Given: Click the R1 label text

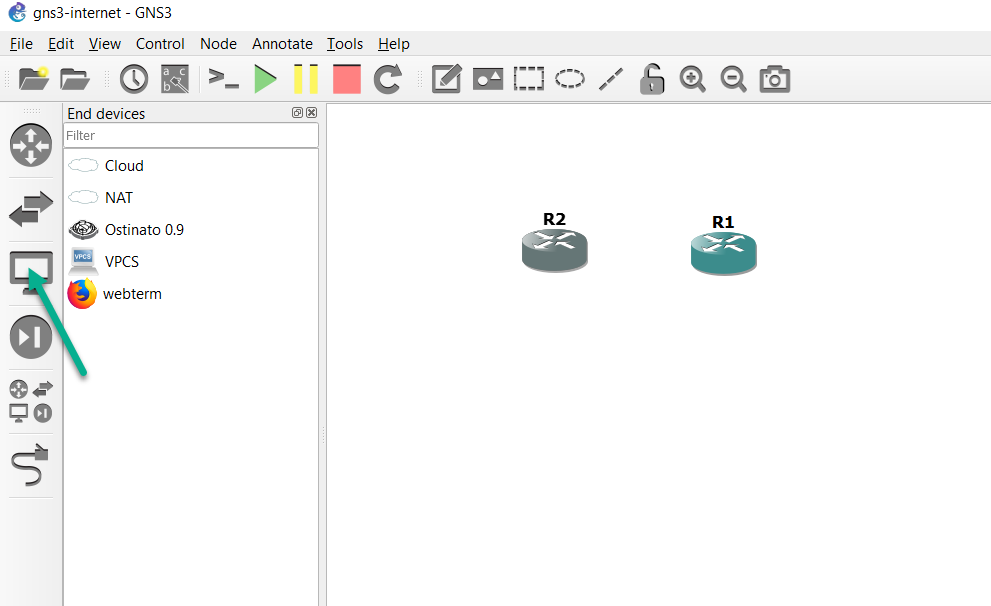Looking at the screenshot, I should [x=723, y=222].
